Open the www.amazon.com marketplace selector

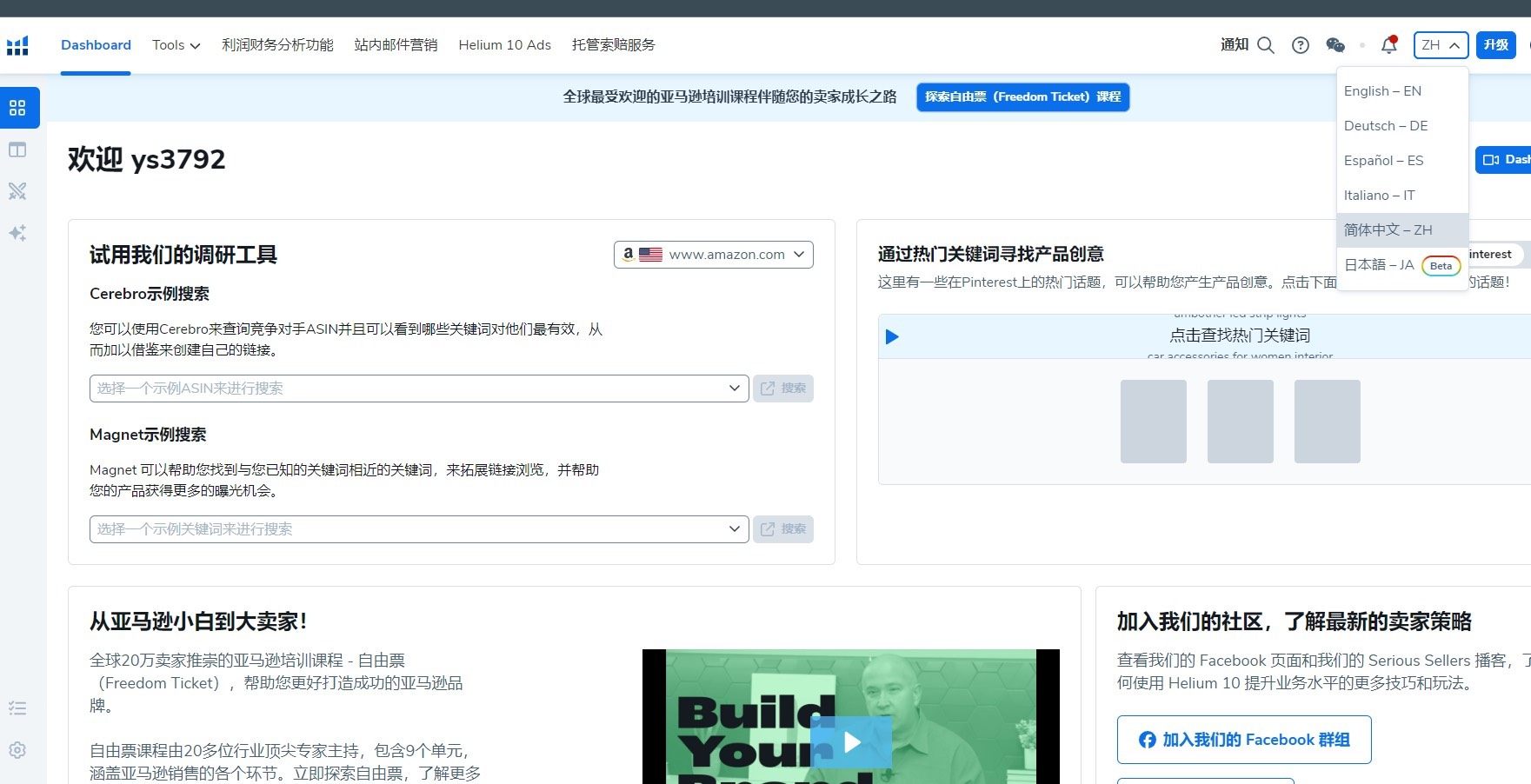click(x=713, y=255)
